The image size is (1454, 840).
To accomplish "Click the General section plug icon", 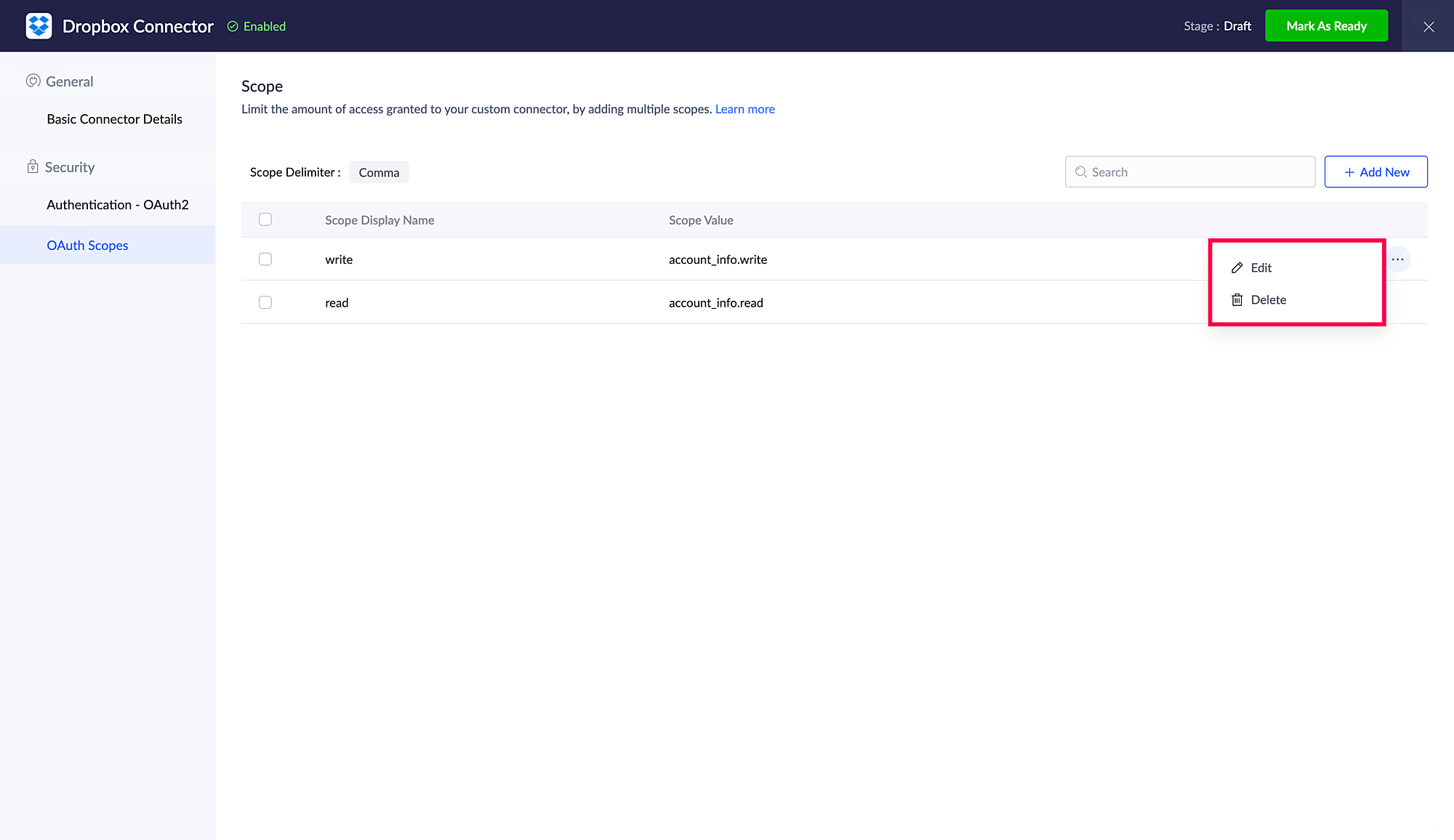I will point(33,81).
